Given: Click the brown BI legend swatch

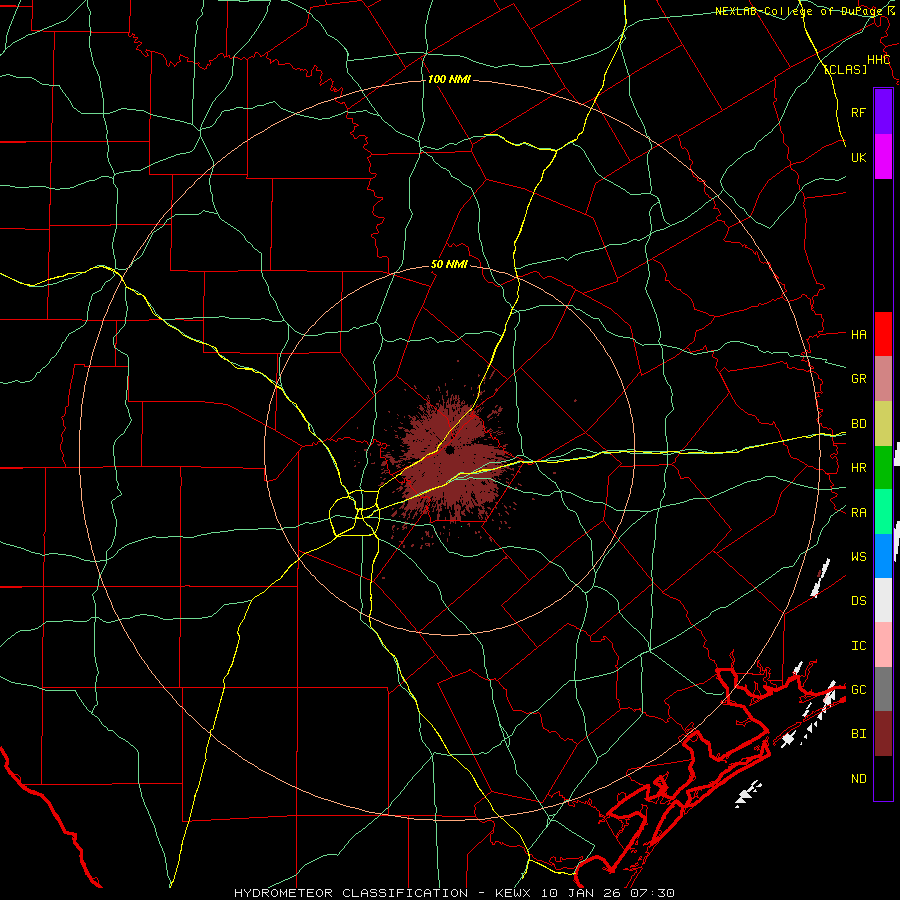Looking at the screenshot, I should [x=883, y=734].
